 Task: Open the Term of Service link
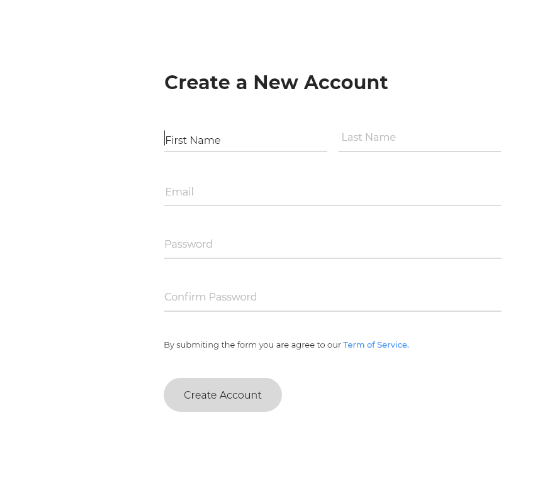point(376,345)
